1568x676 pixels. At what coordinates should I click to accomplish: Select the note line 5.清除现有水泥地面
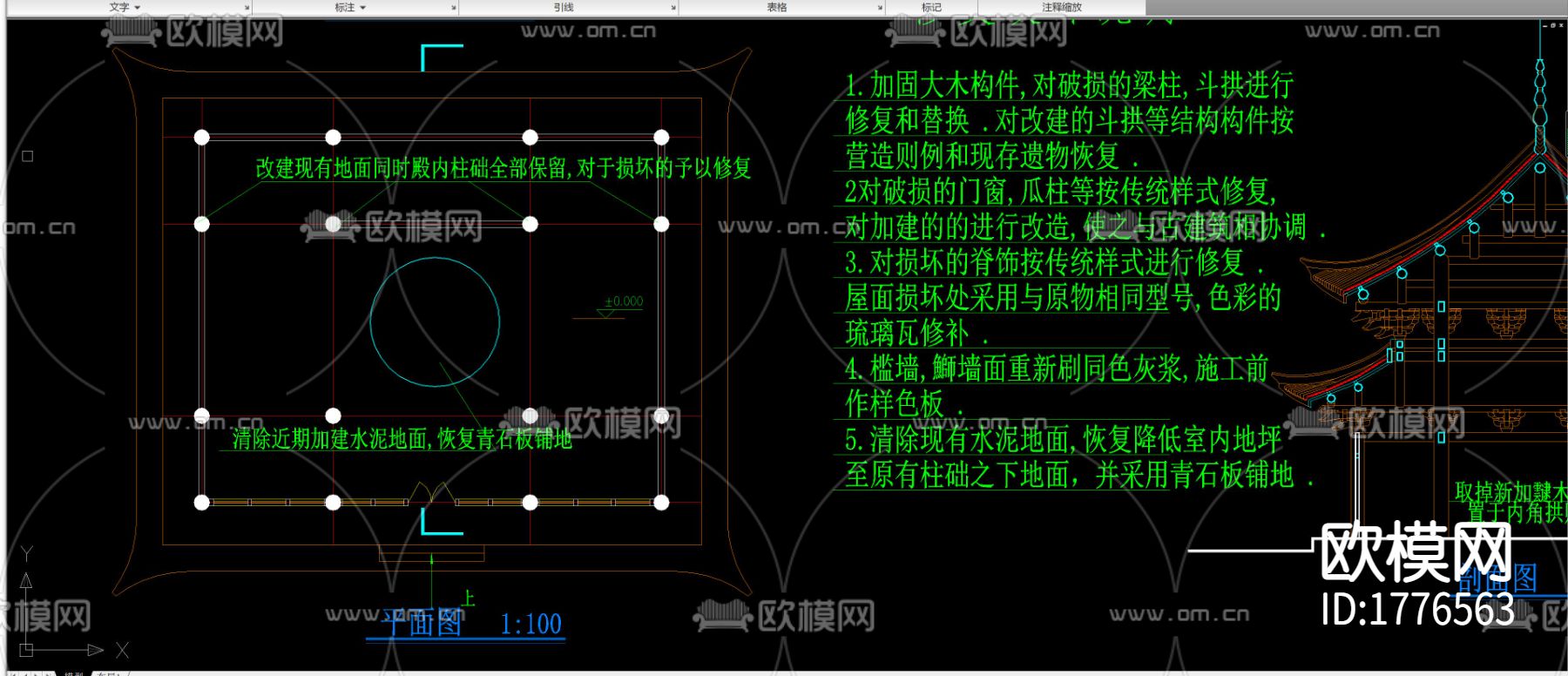click(1063, 439)
